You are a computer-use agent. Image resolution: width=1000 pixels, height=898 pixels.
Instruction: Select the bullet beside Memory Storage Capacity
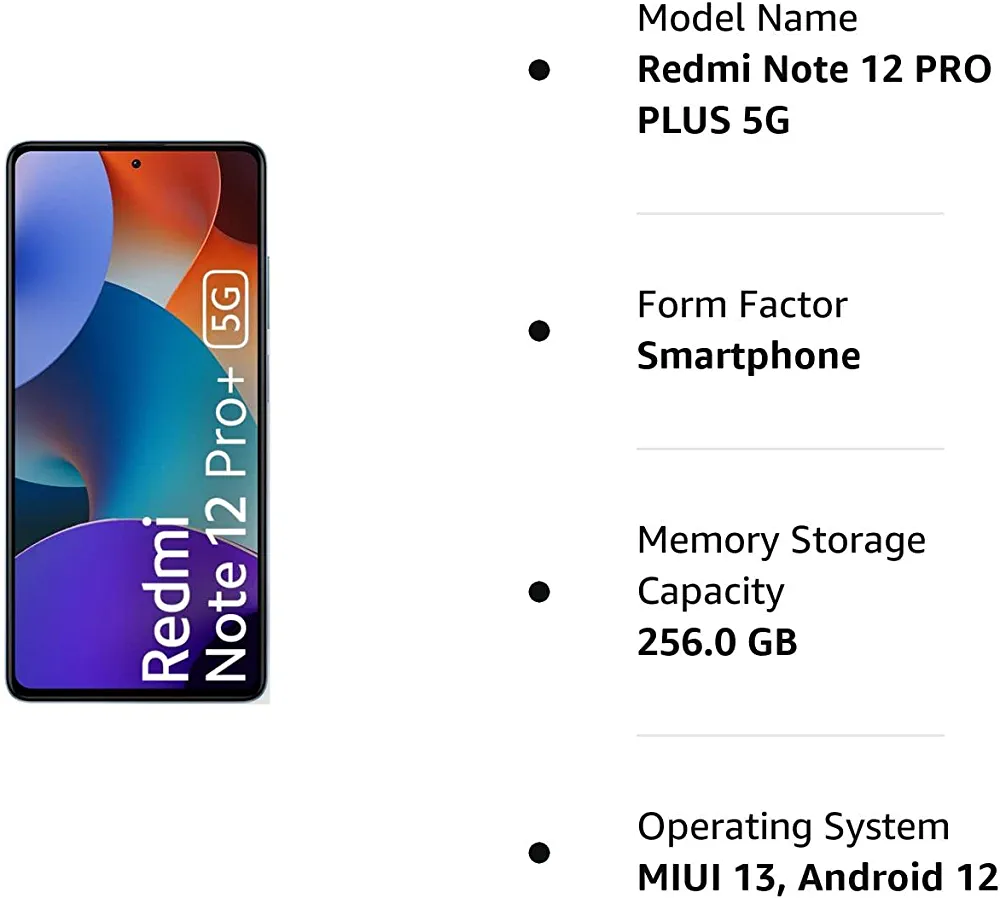pos(540,591)
